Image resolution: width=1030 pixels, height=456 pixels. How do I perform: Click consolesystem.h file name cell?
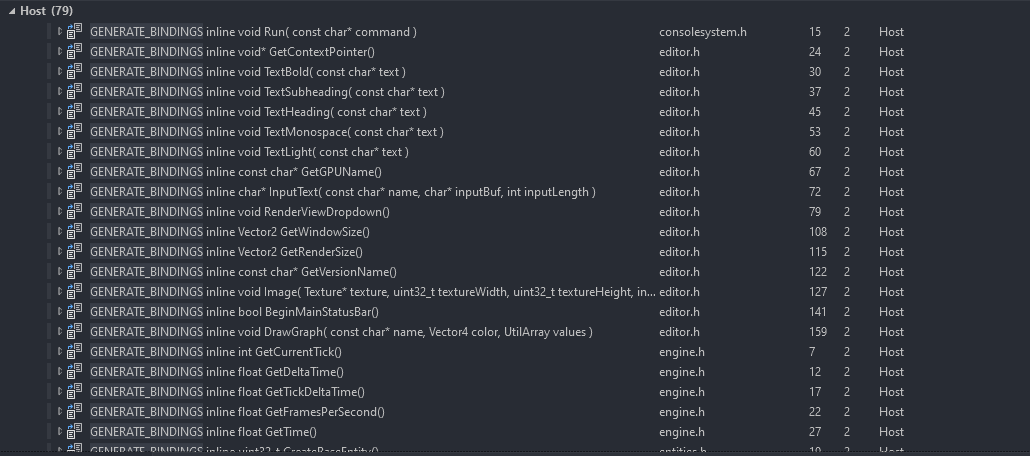tap(702, 32)
